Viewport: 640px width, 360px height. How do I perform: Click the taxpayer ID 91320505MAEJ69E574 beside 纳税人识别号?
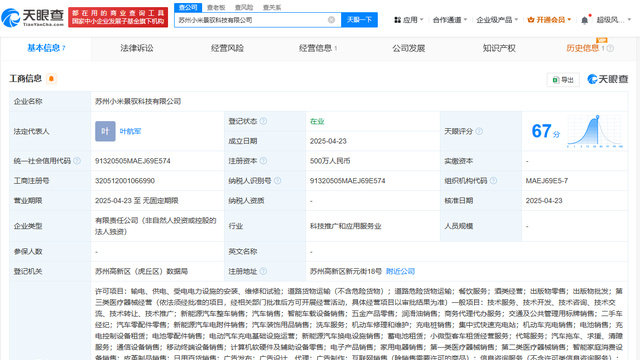347,181
